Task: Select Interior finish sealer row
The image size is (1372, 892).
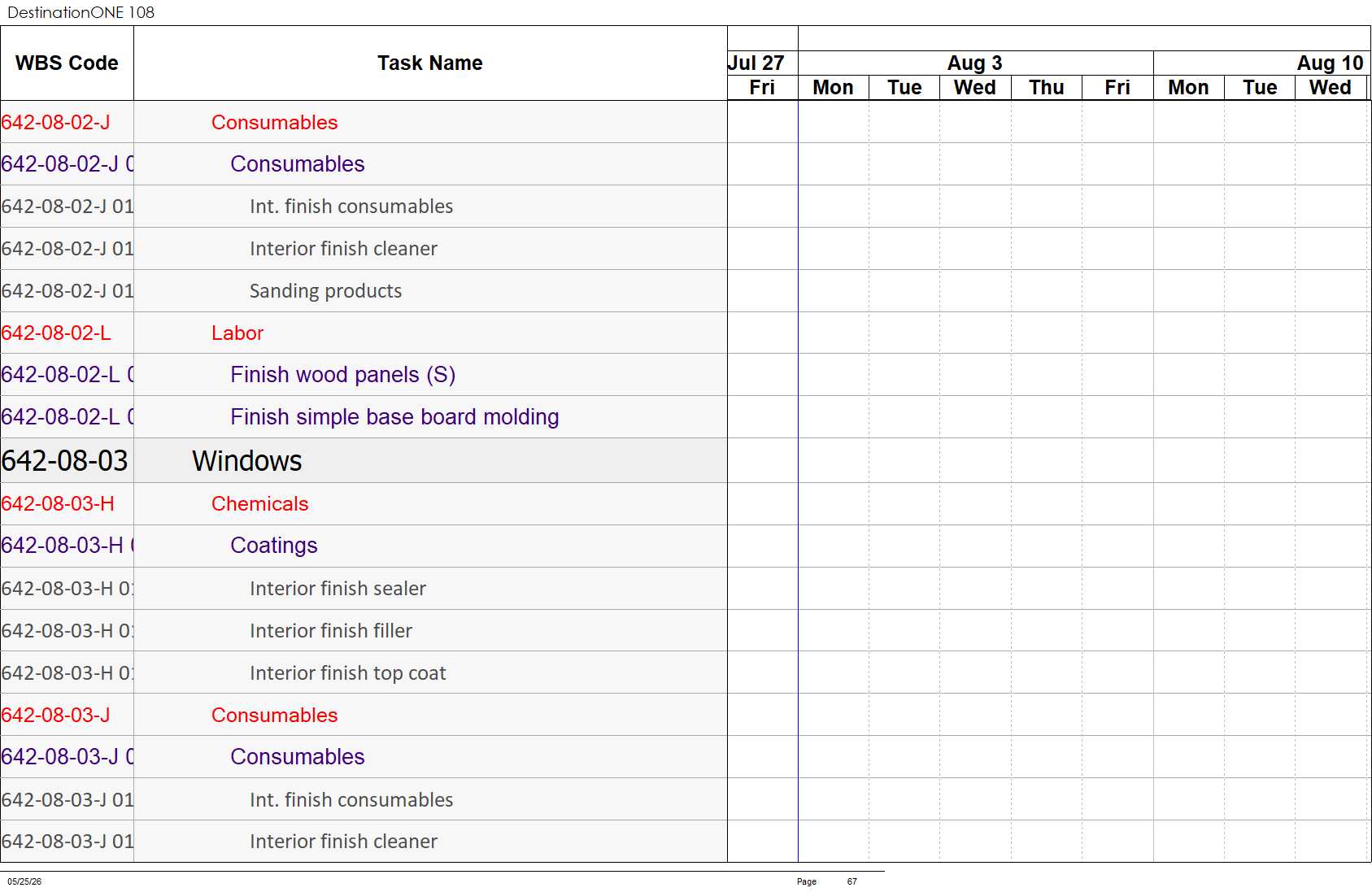Action: coord(364,589)
